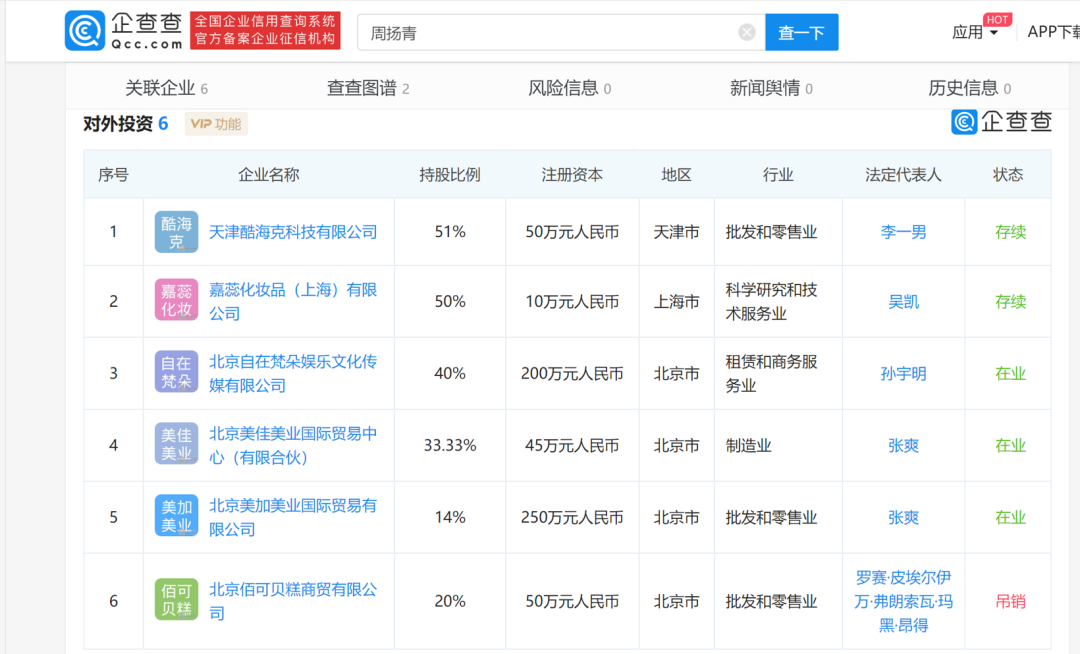This screenshot has height=654, width=1080.
Task: Click the 上海市 region cell
Action: (x=676, y=302)
